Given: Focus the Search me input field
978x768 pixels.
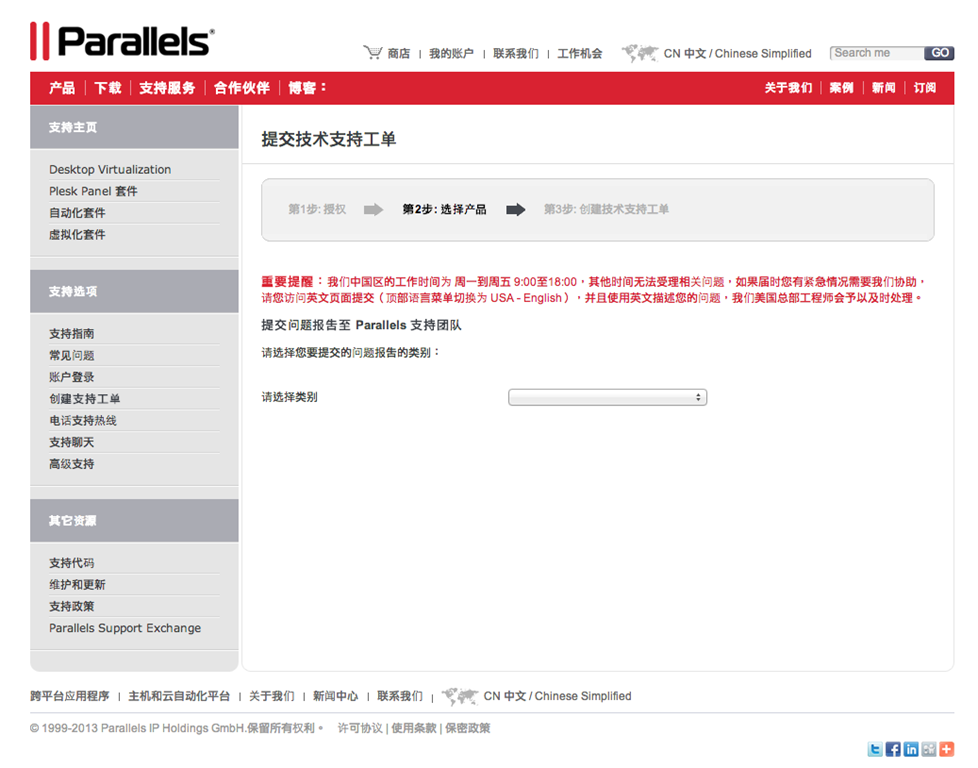Looking at the screenshot, I should pyautogui.click(x=877, y=53).
